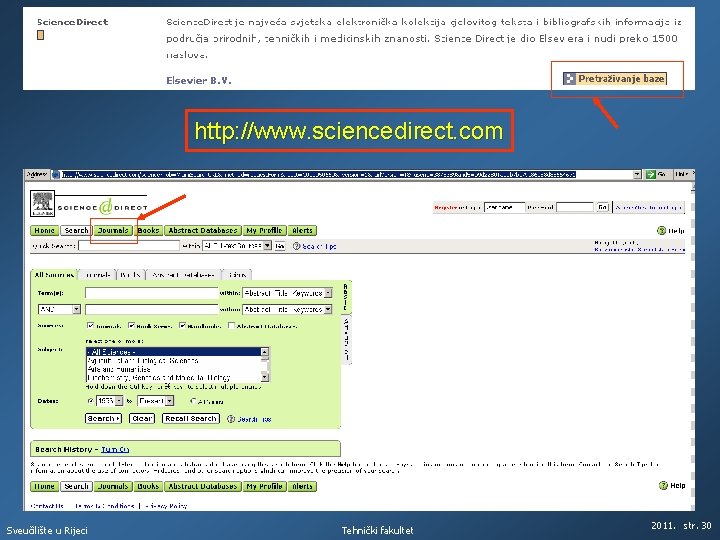Open the address bar history dropdown
This screenshot has height=540, width=720.
tap(637, 174)
